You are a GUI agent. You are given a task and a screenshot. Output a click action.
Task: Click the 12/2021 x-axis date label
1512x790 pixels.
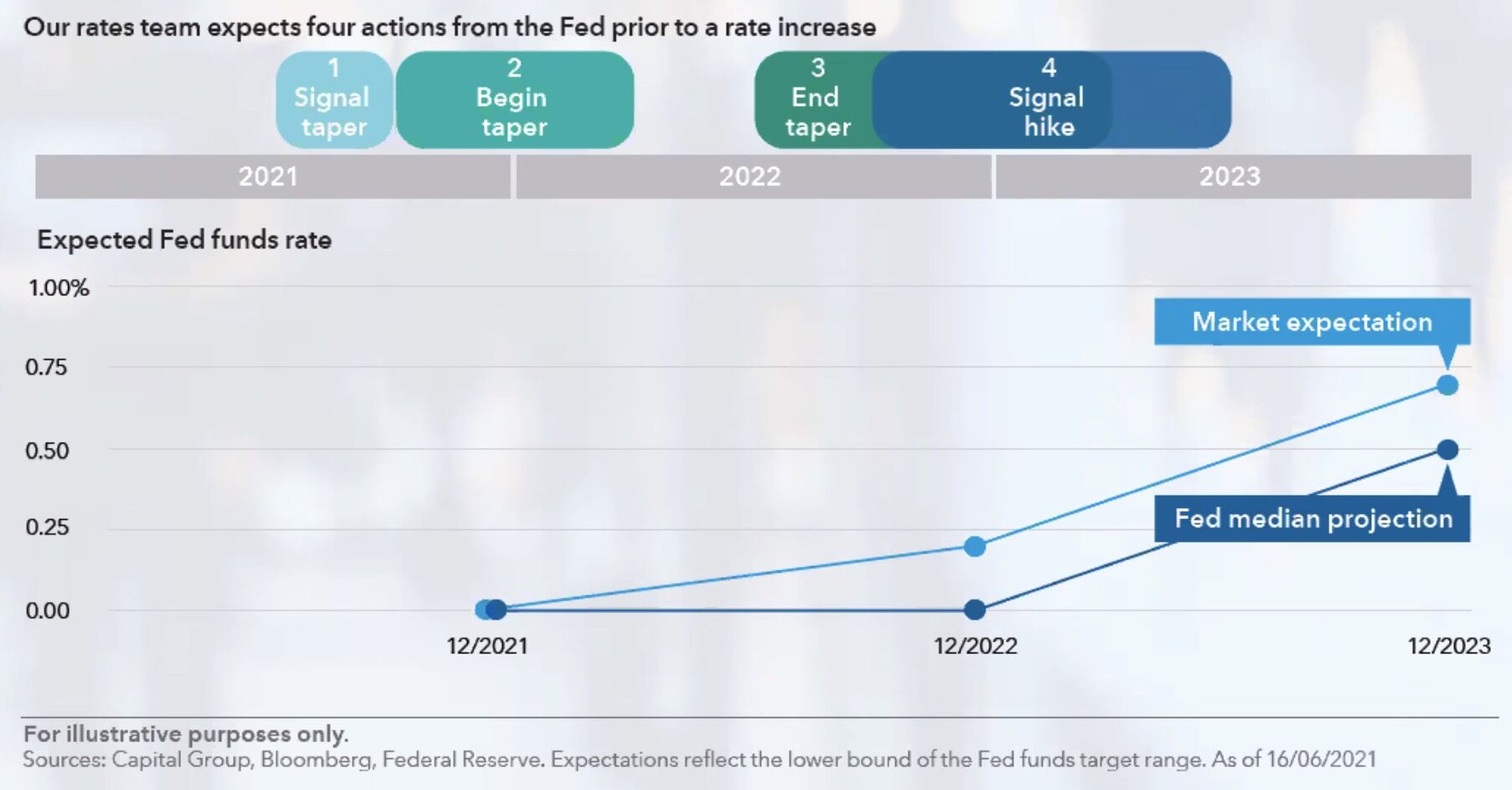[x=487, y=646]
